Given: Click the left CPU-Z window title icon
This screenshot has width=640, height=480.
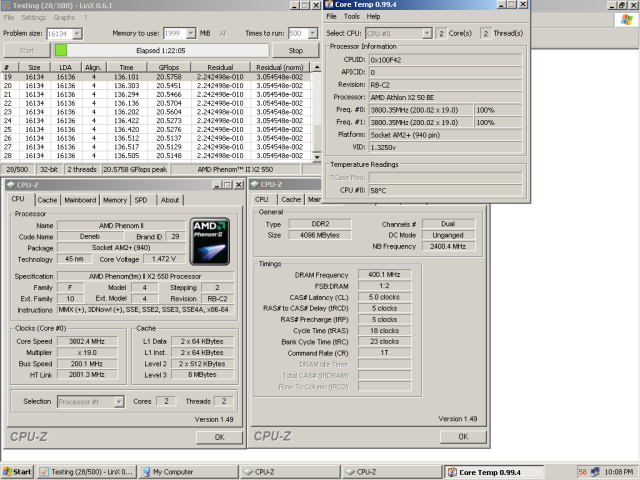Looking at the screenshot, I should tap(11, 185).
